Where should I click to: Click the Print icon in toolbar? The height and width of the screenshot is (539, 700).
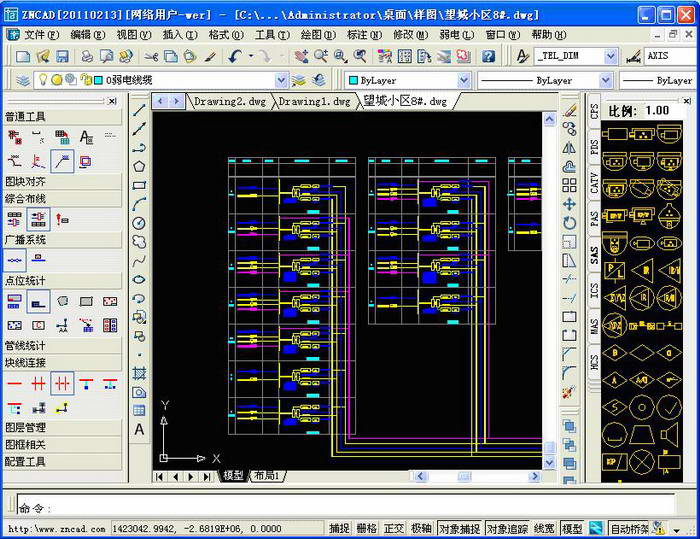[x=87, y=57]
